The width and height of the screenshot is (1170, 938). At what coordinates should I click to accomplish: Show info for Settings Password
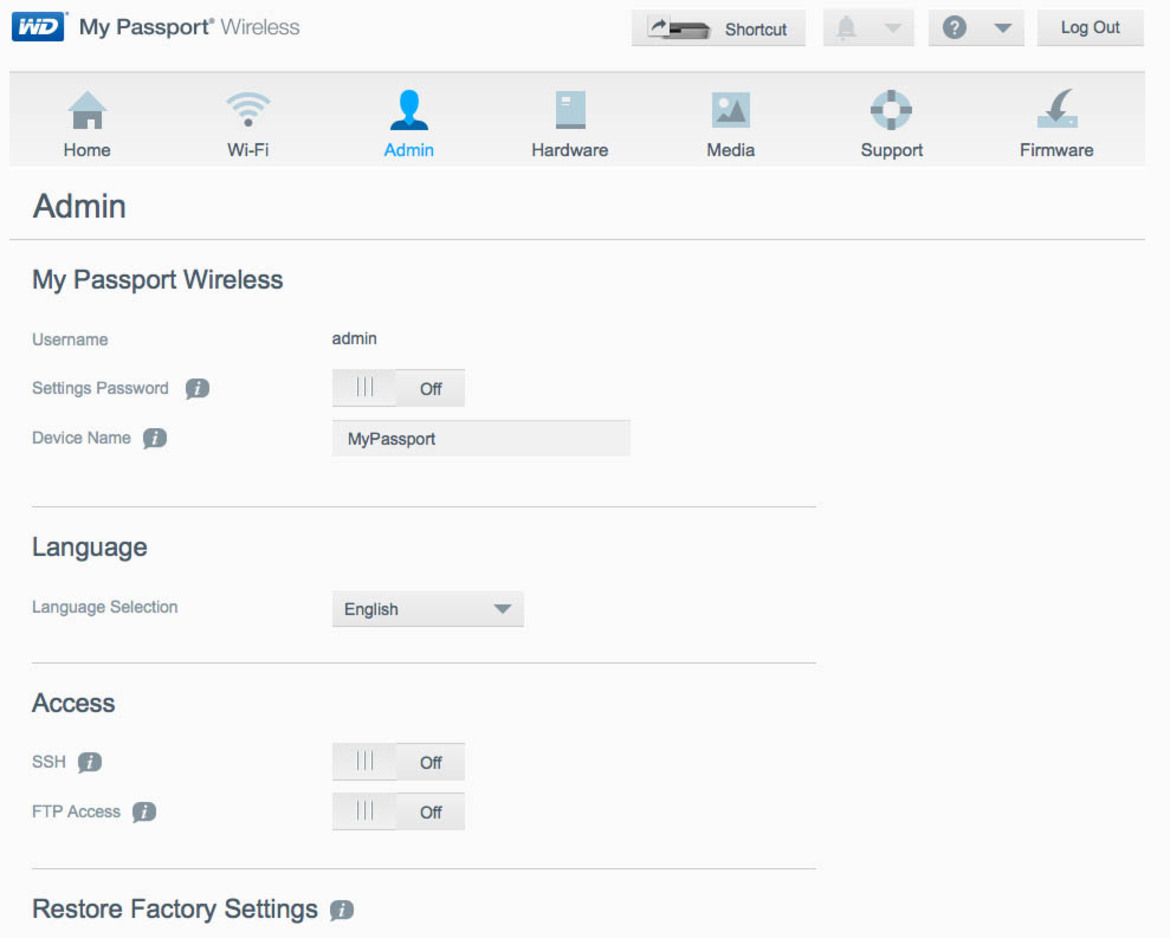(197, 388)
